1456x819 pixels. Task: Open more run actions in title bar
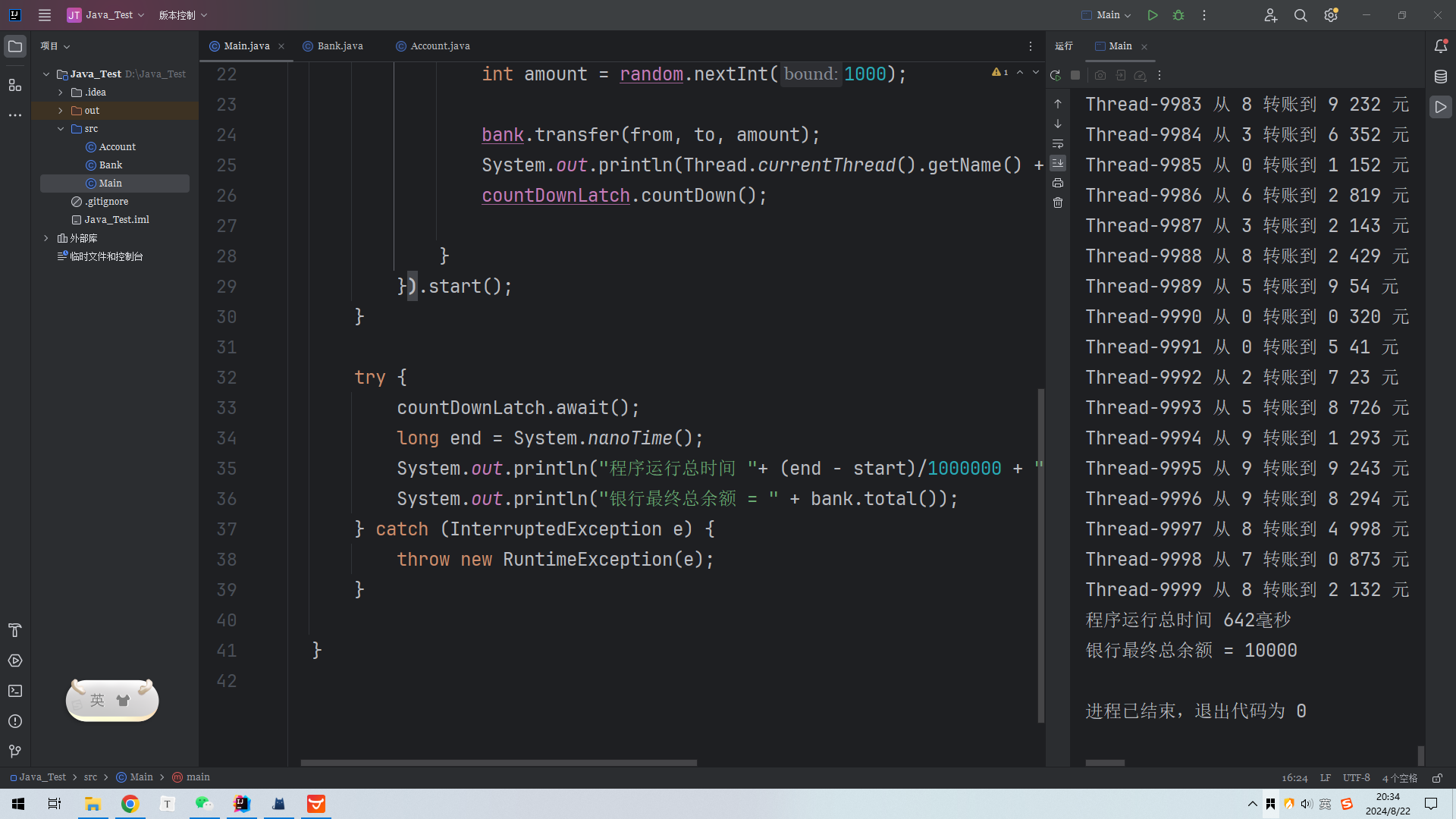click(x=1204, y=15)
